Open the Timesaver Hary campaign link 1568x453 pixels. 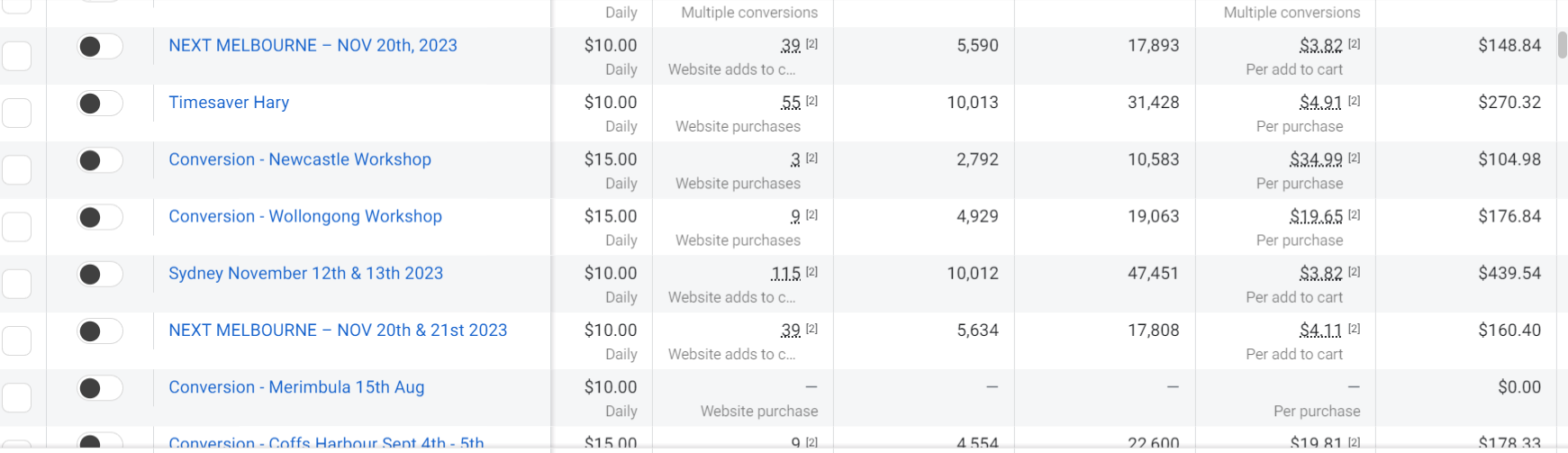[229, 103]
